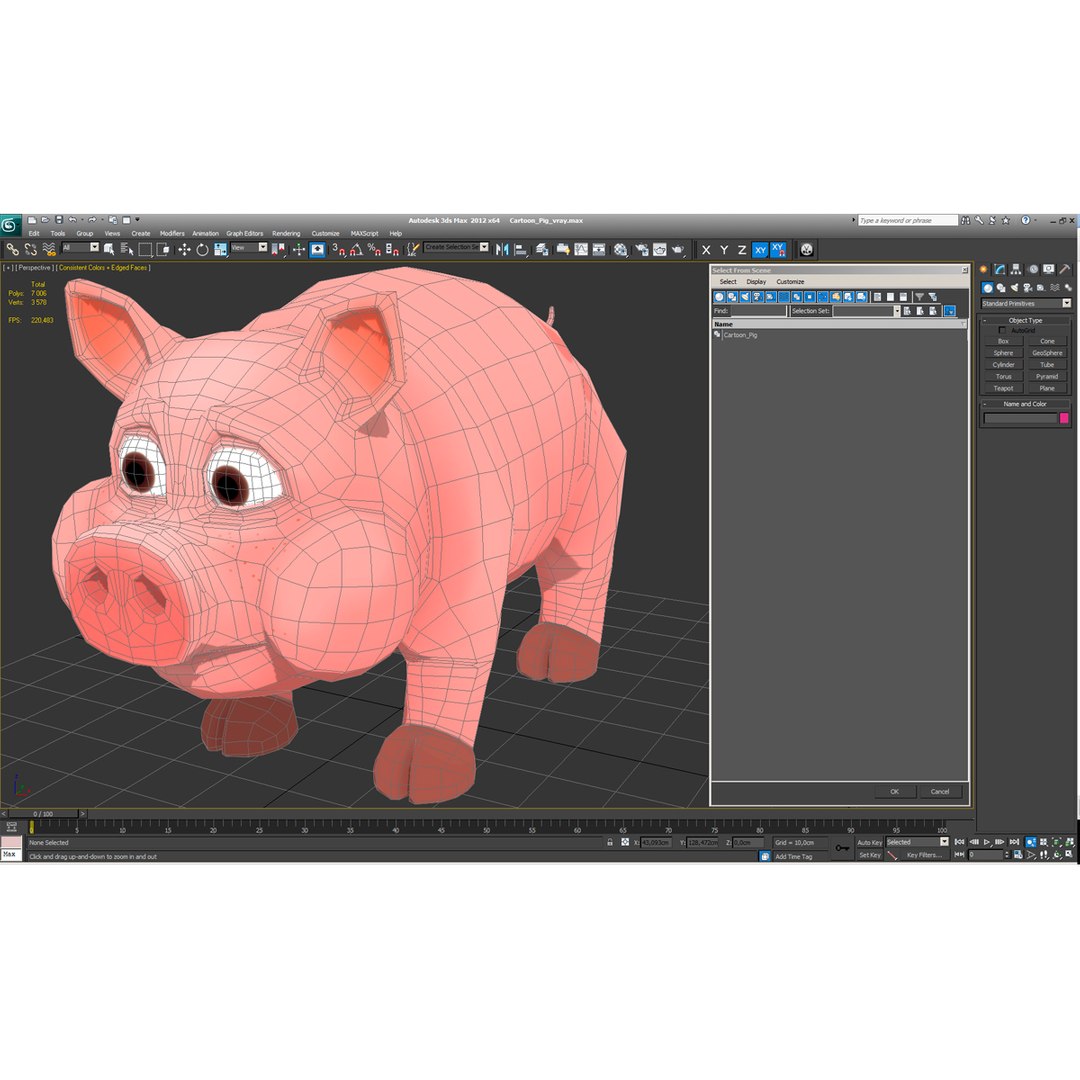Open the Modifiers menu
The image size is (1080, 1080).
coord(172,233)
